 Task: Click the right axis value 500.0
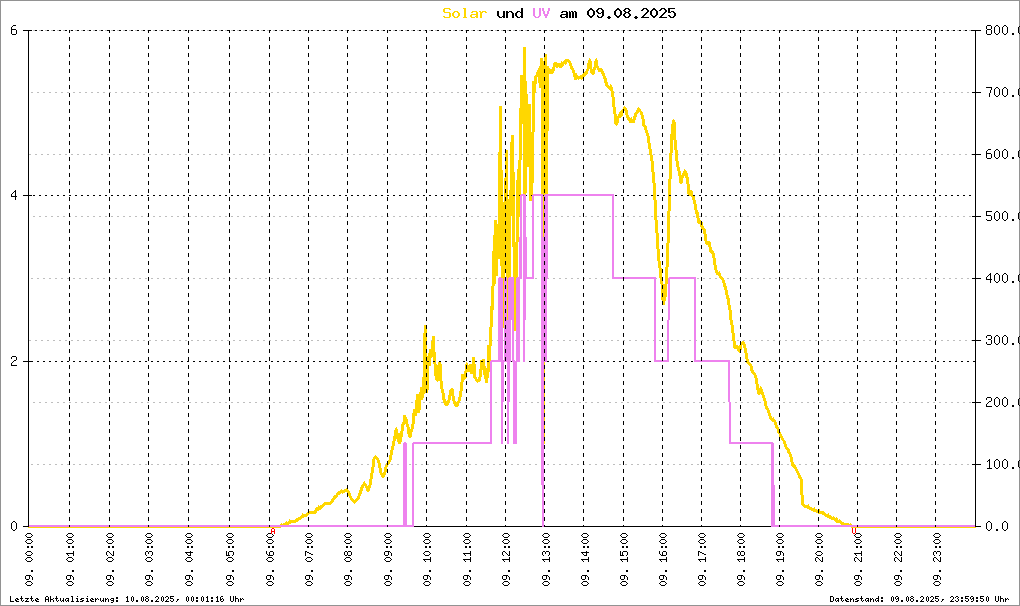click(x=1002, y=217)
